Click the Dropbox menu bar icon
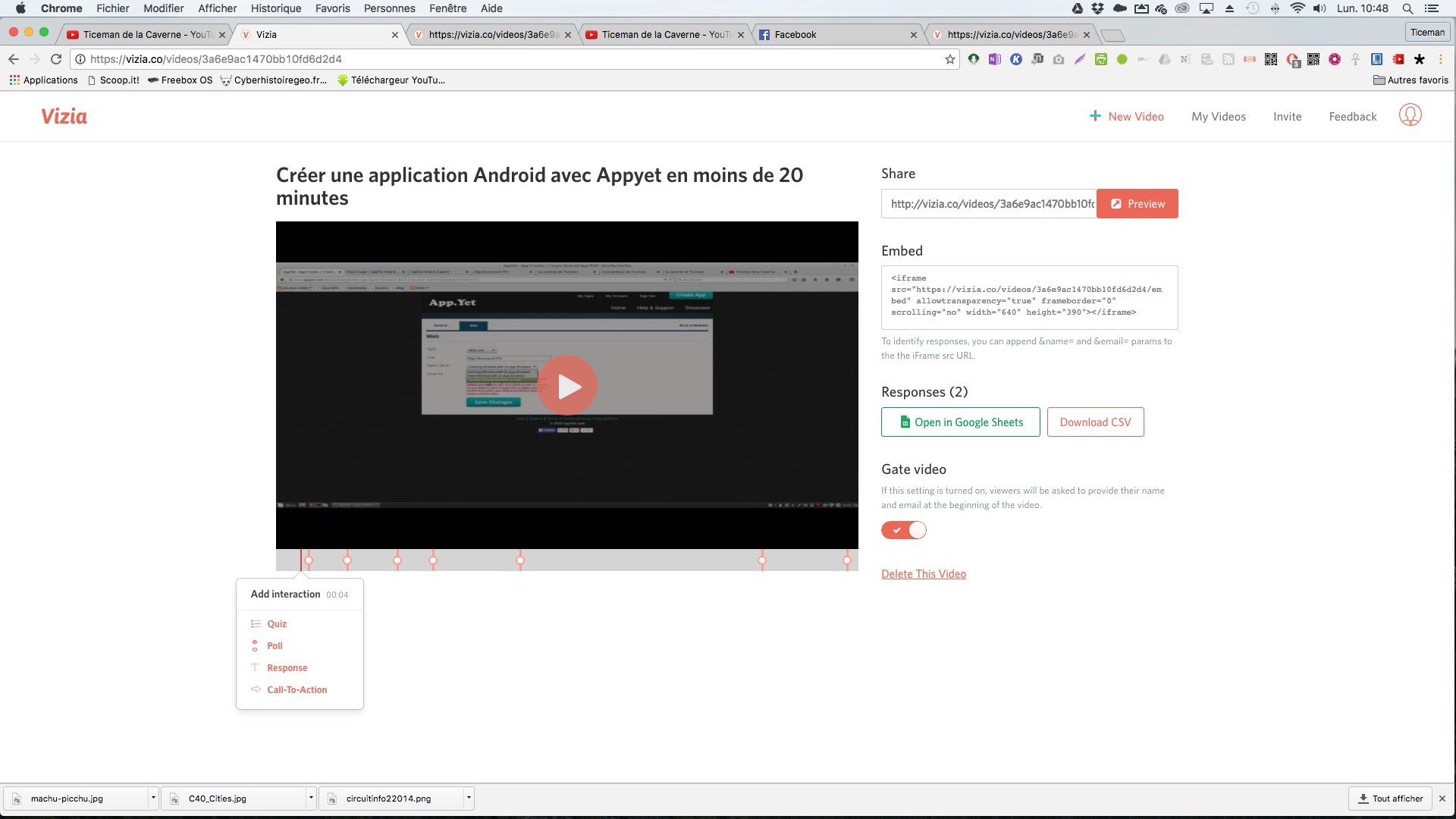The height and width of the screenshot is (819, 1456). click(x=1098, y=8)
